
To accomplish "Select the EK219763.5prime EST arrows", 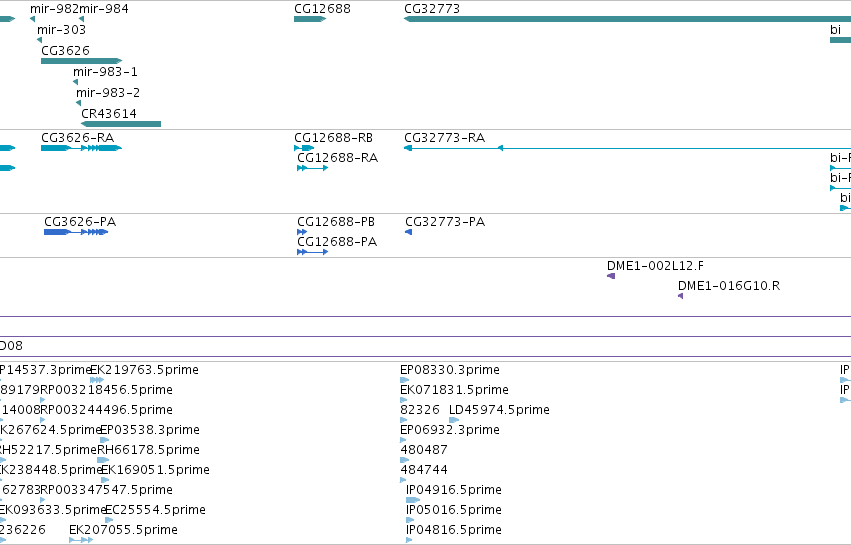I will point(97,380).
